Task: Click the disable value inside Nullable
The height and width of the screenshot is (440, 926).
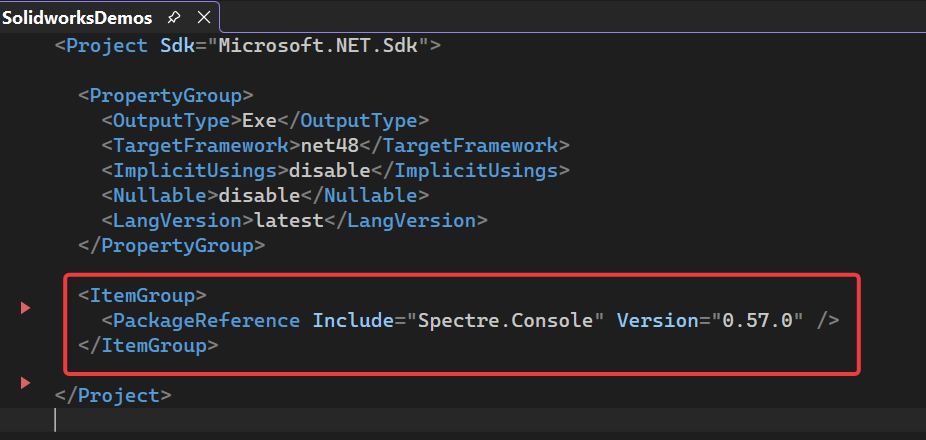Action: coord(260,195)
